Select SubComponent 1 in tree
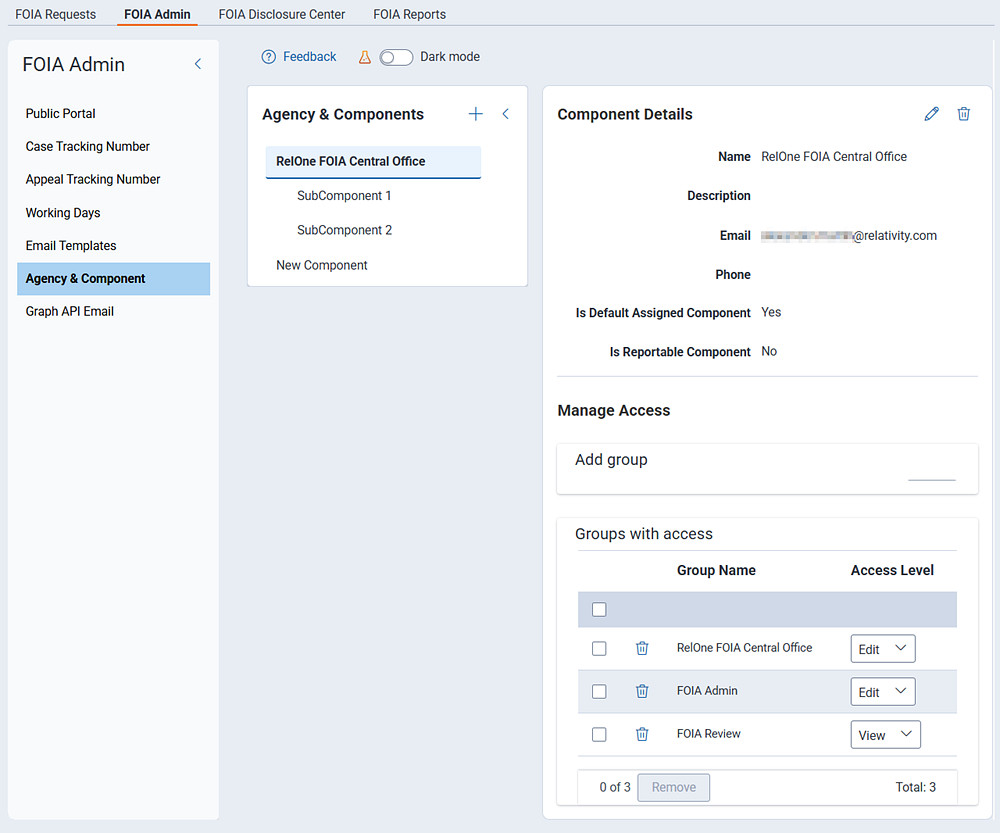1000x833 pixels. click(x=344, y=196)
